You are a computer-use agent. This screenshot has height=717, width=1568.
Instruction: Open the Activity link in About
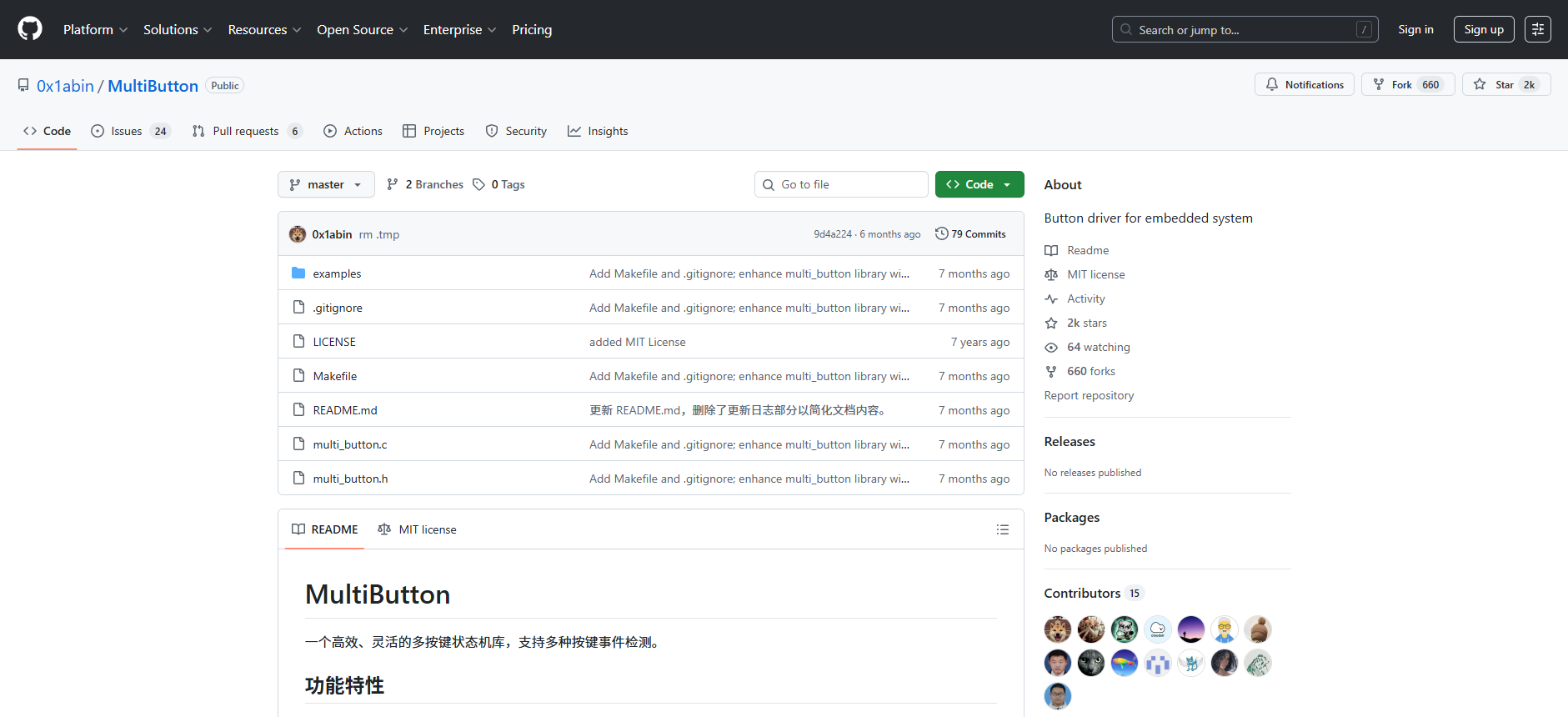pos(1085,298)
